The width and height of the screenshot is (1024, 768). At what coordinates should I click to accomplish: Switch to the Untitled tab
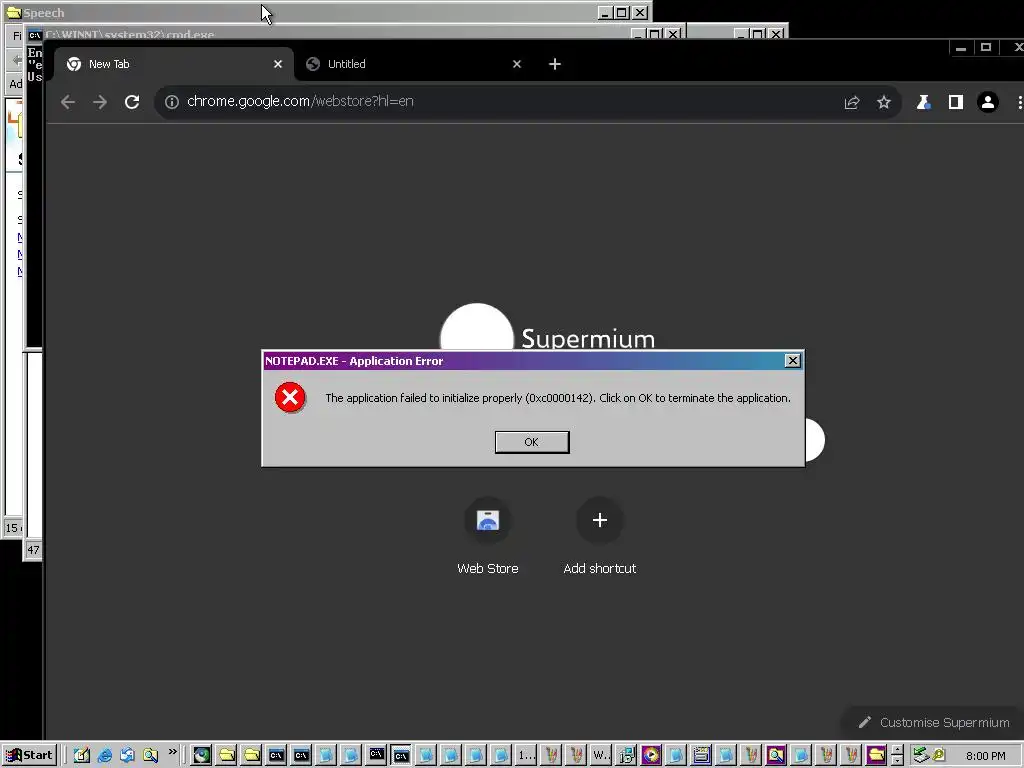tap(411, 64)
